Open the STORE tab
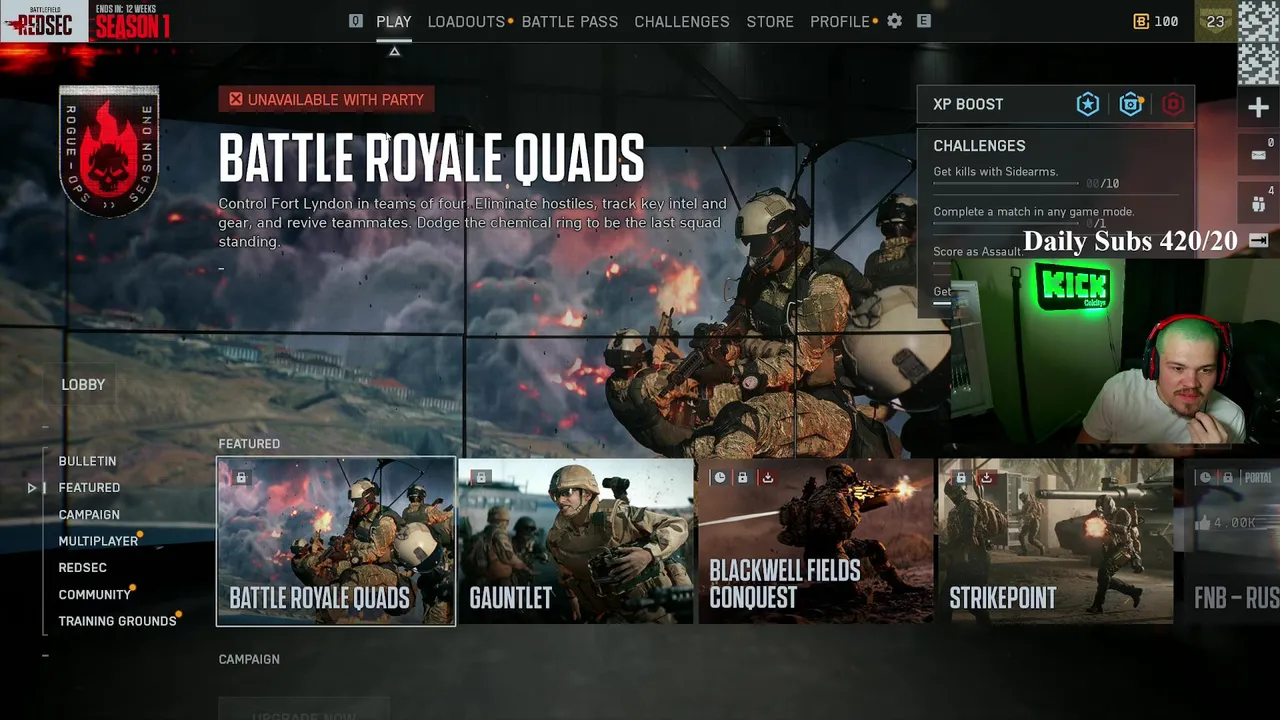Image resolution: width=1280 pixels, height=720 pixels. tap(770, 21)
